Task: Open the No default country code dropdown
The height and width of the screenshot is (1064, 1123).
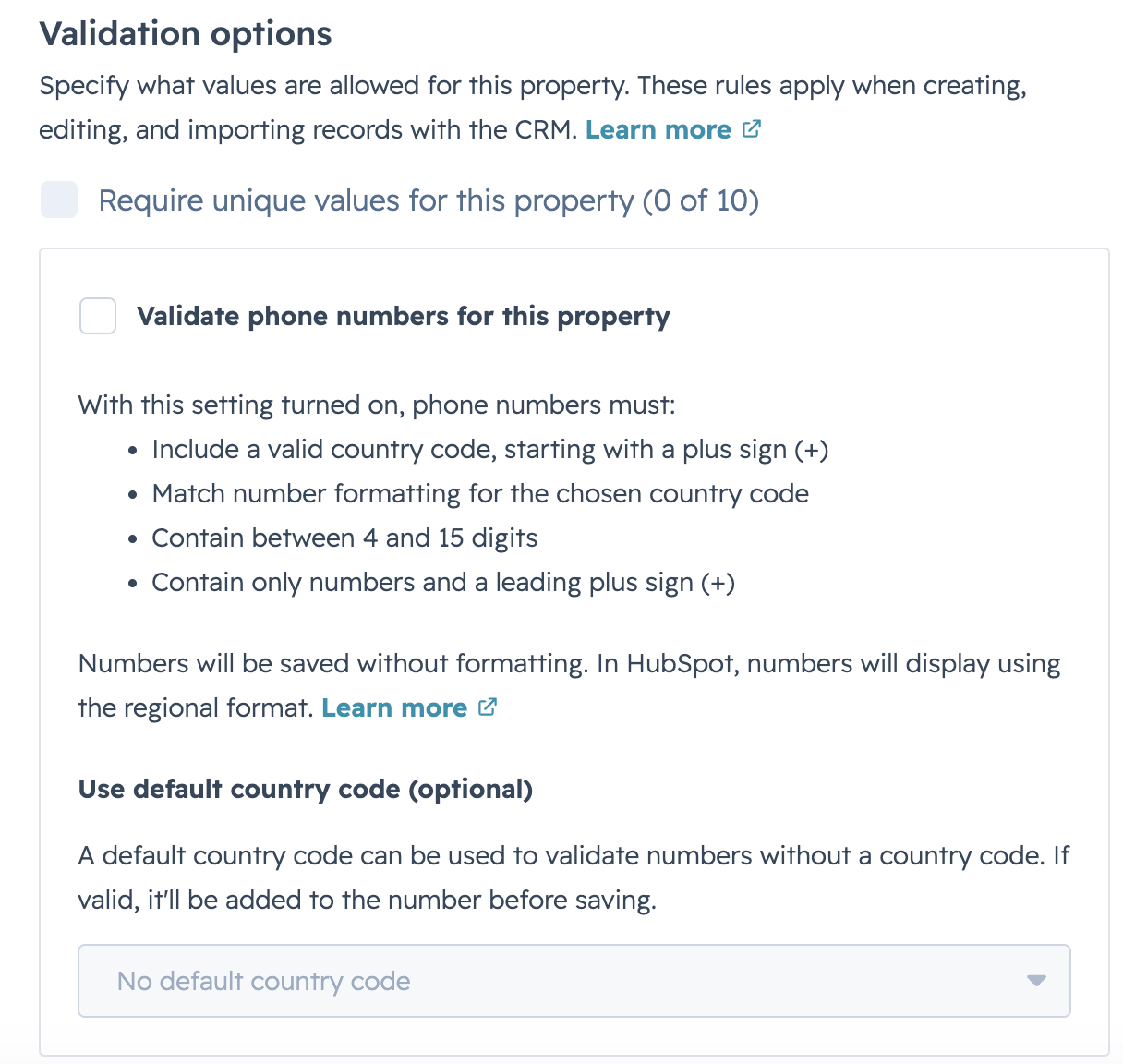Action: pos(574,981)
